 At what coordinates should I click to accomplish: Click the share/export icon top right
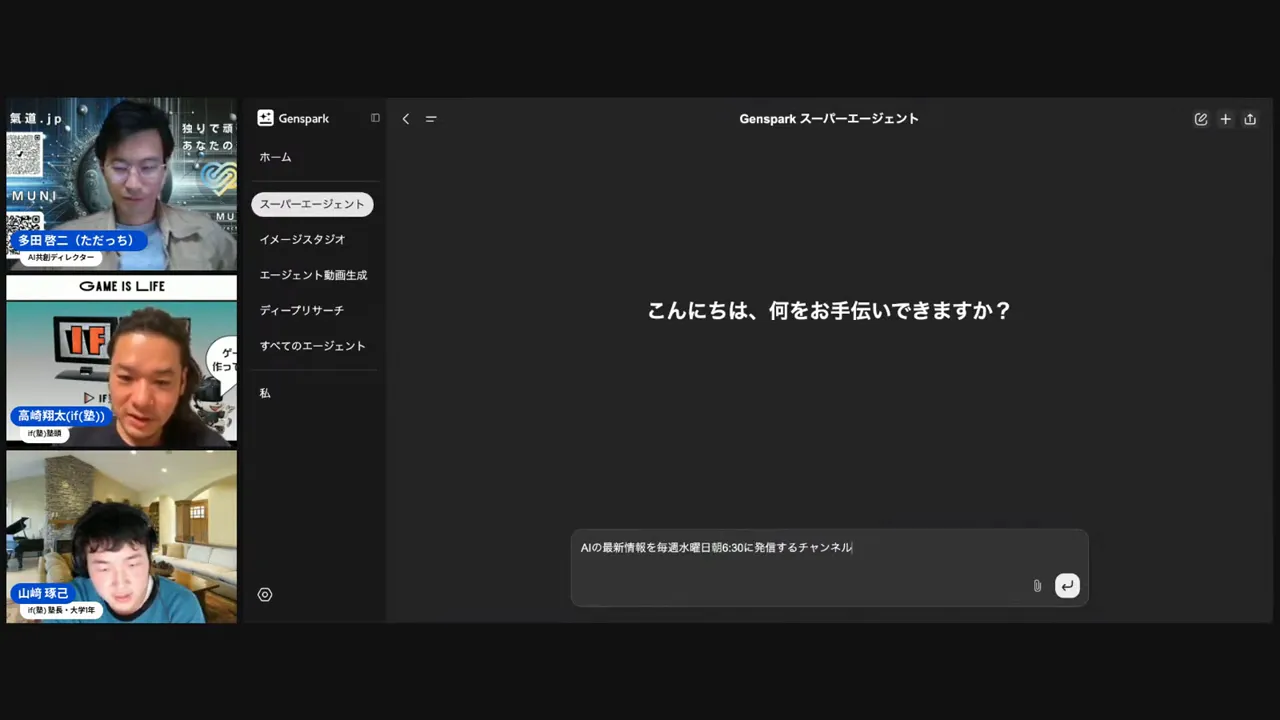coord(1250,119)
